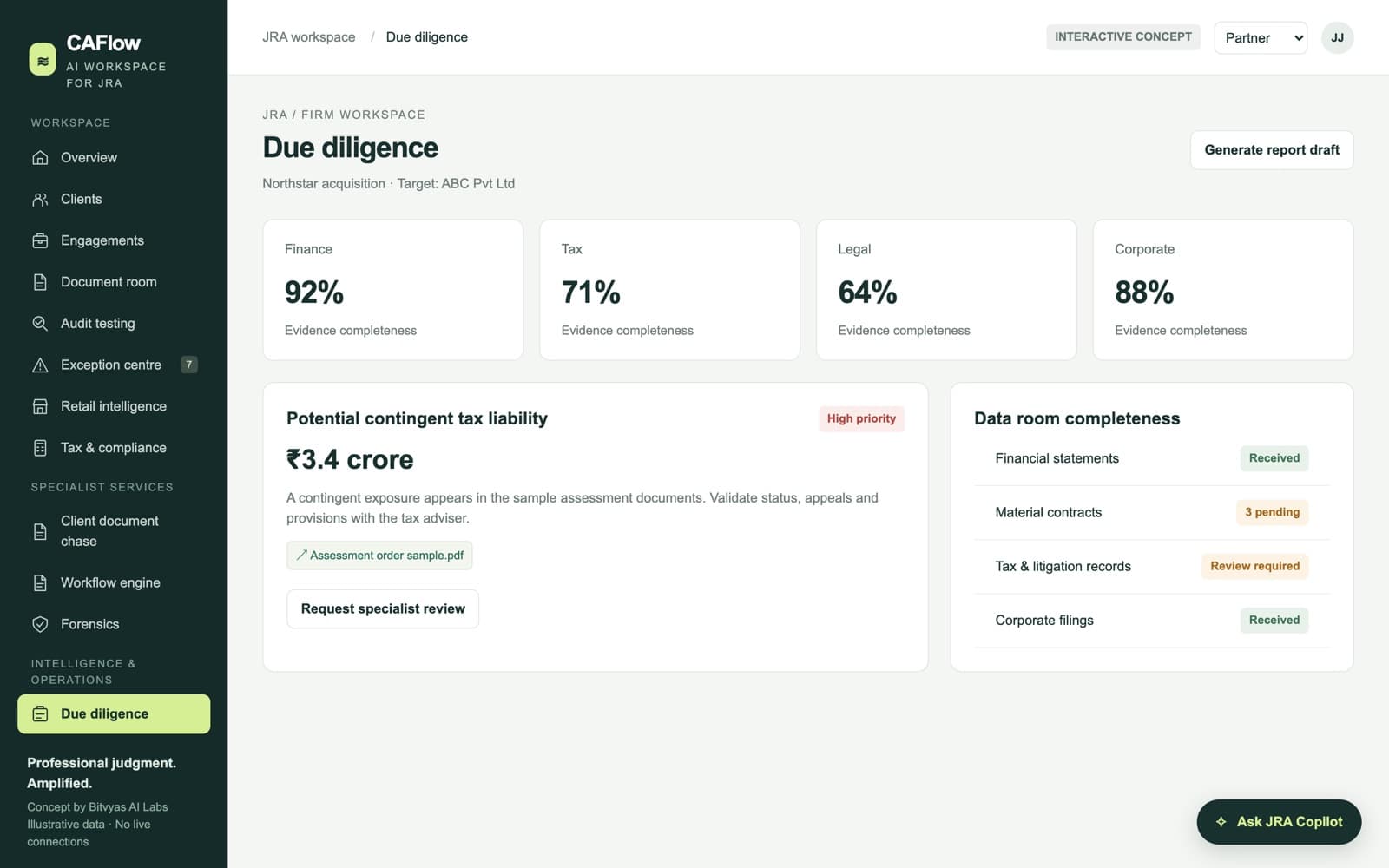Click the High priority tag
1389x868 pixels.
coord(861,418)
